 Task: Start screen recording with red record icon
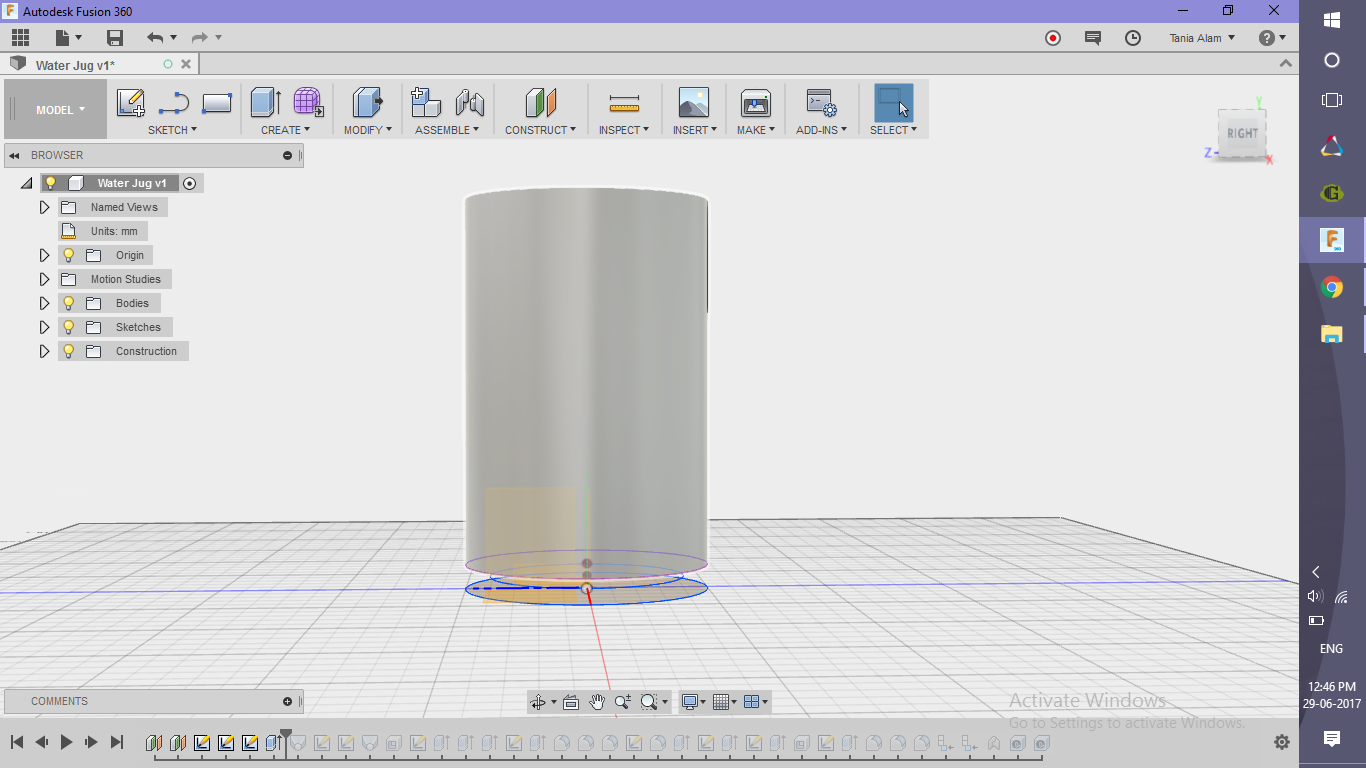(1053, 38)
